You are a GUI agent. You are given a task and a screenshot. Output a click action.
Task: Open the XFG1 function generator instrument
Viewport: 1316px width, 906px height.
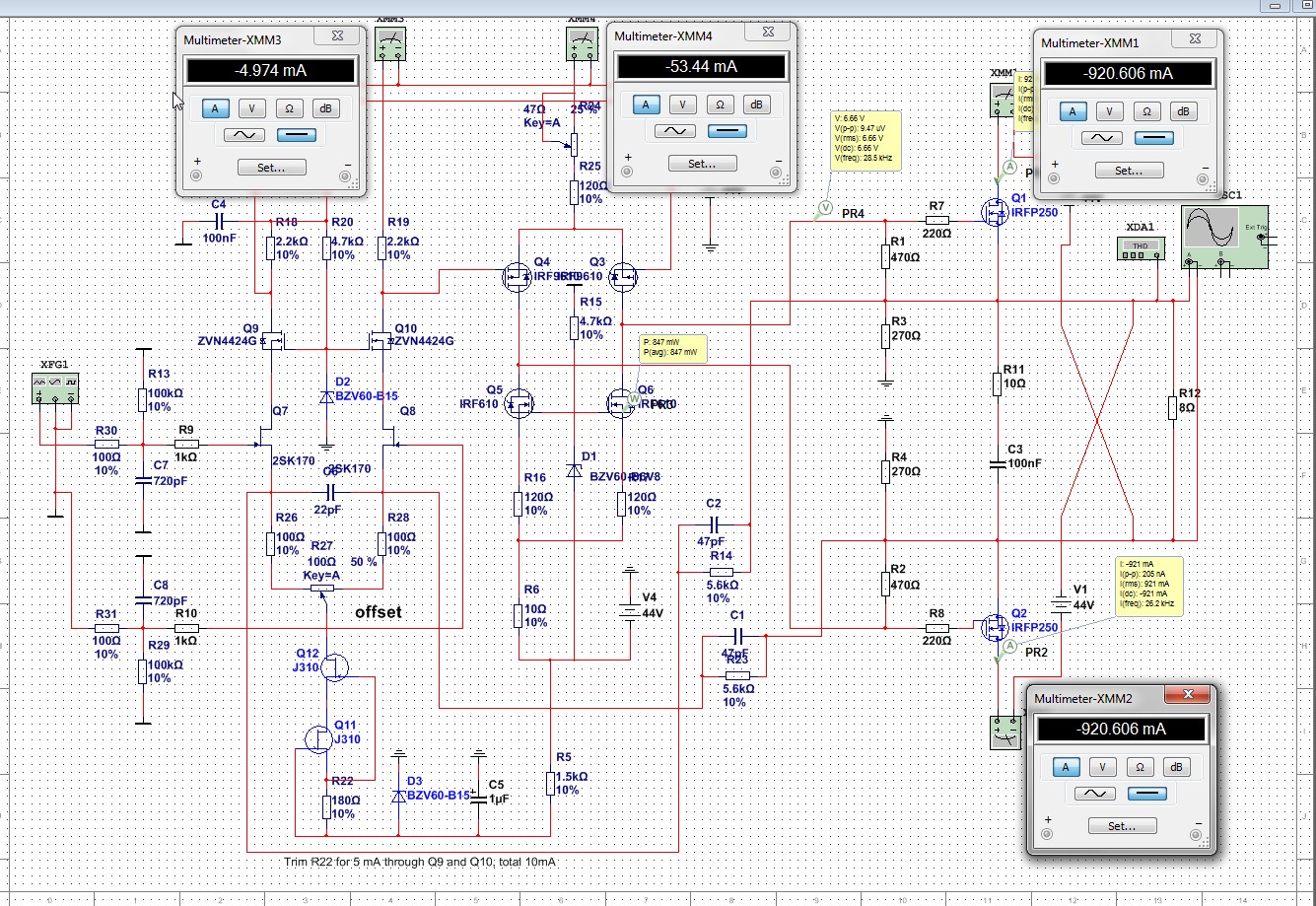click(56, 388)
